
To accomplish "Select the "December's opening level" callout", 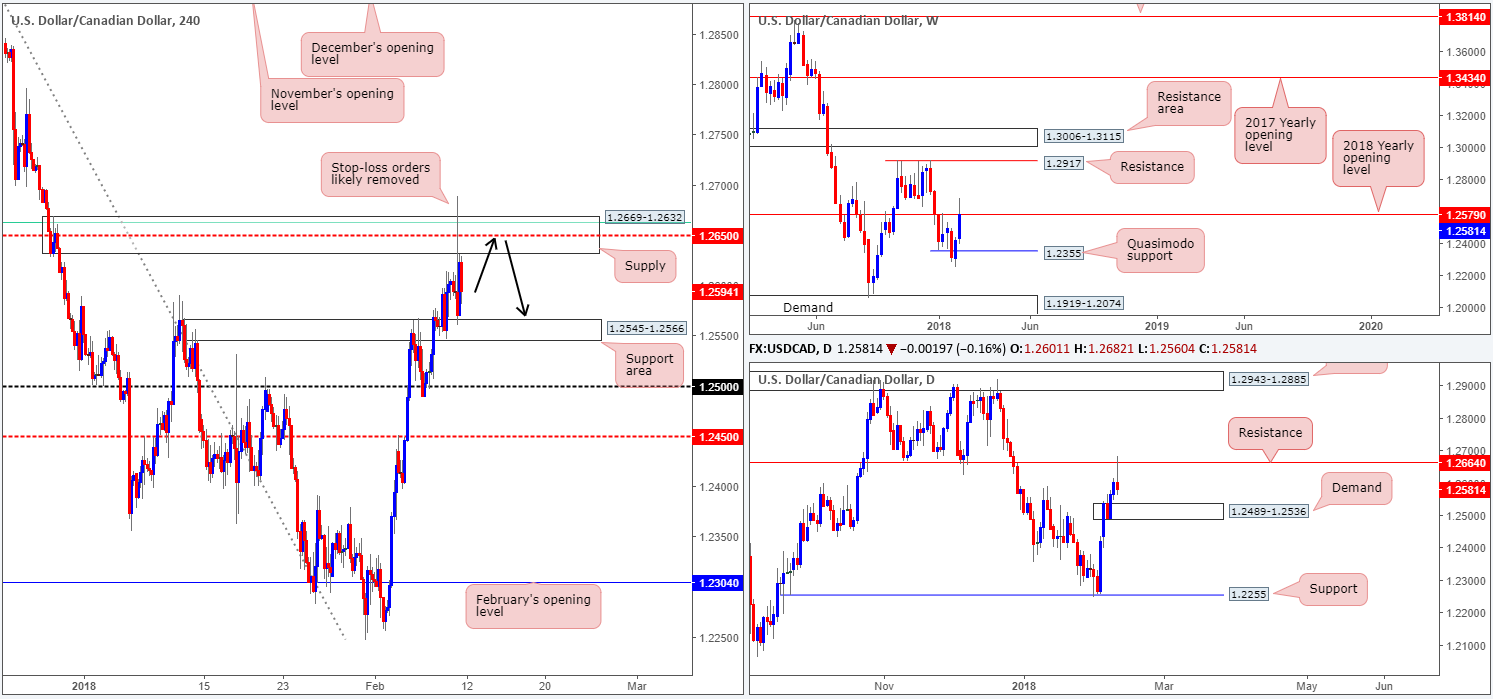I will click(x=372, y=53).
